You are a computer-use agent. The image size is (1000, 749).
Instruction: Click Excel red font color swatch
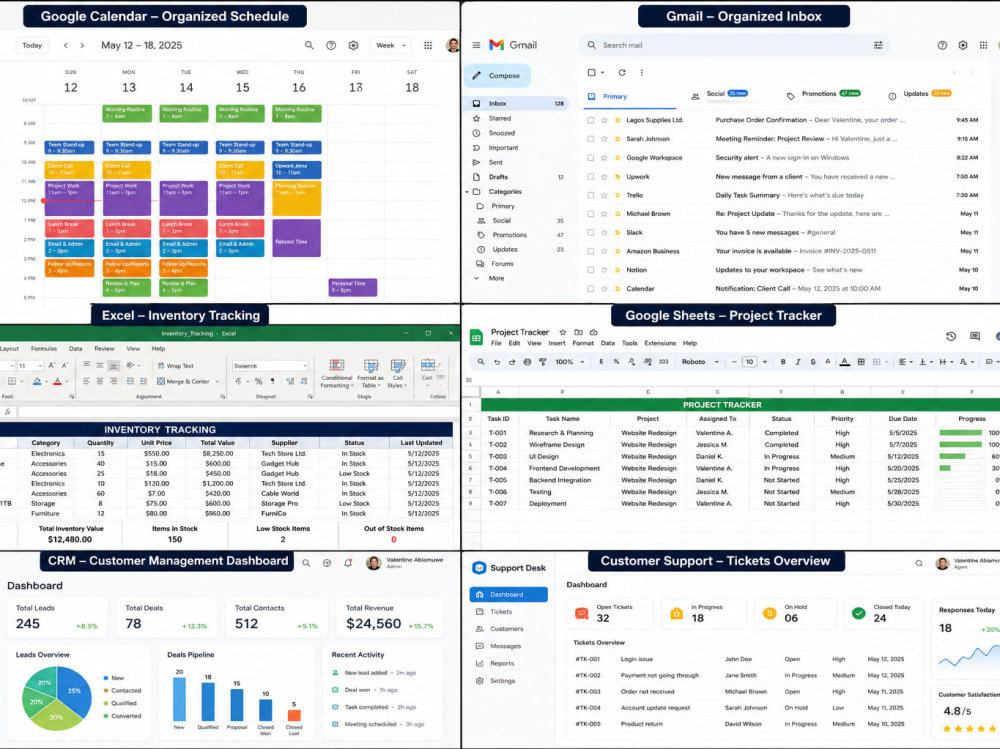pyautogui.click(x=57, y=382)
